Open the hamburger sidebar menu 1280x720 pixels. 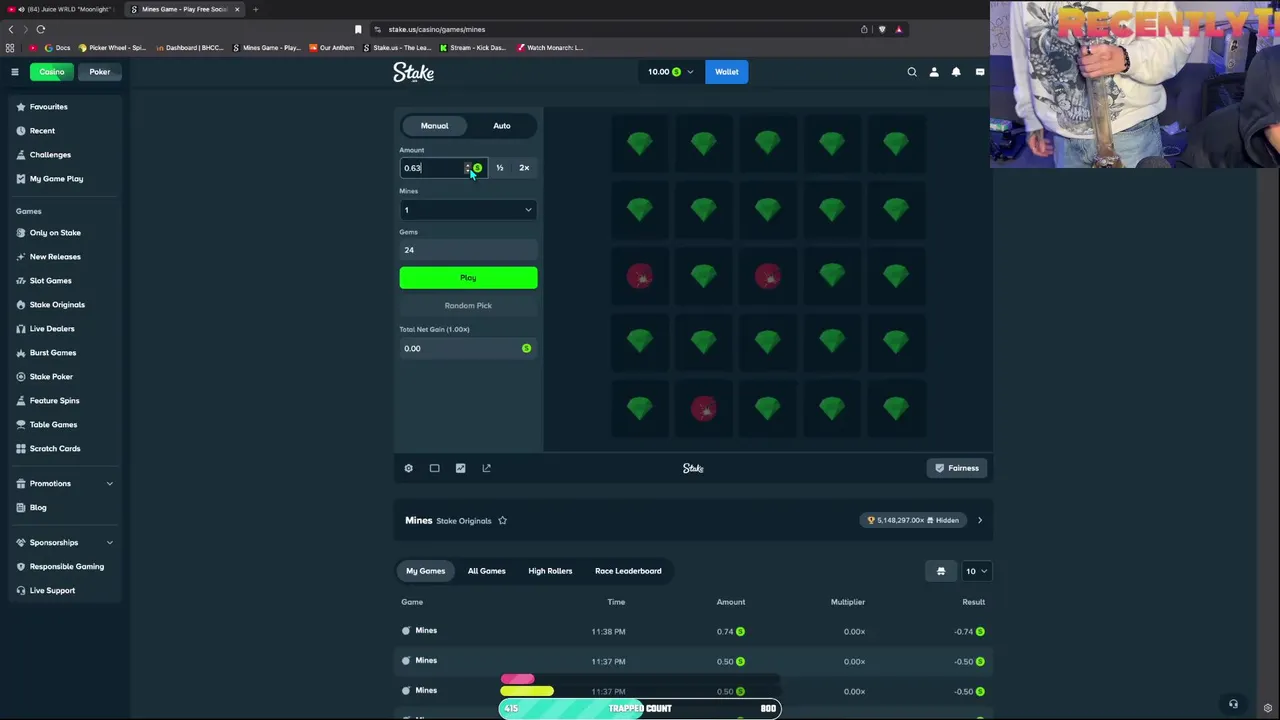pos(15,72)
